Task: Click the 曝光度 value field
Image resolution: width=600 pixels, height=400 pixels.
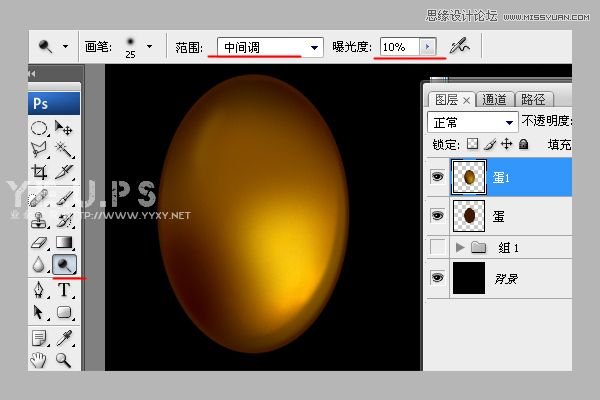Action: pyautogui.click(x=400, y=47)
